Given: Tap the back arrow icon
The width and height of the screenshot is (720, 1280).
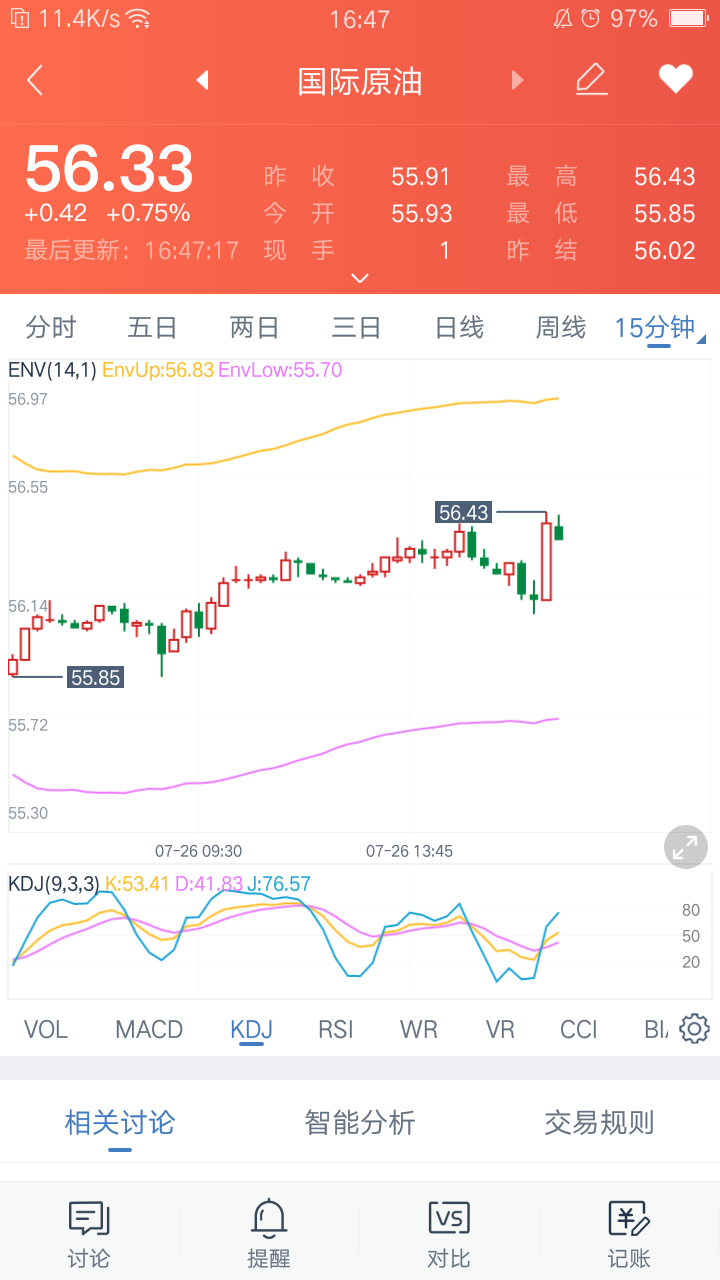Looking at the screenshot, I should click(x=35, y=80).
